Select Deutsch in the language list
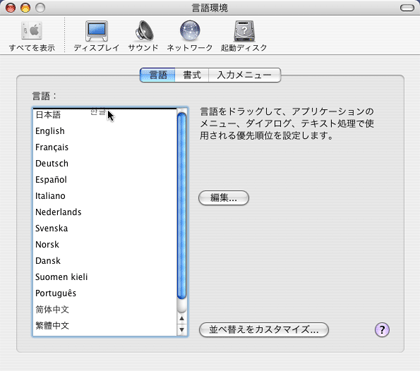The height and width of the screenshot is (371, 420). (105, 164)
